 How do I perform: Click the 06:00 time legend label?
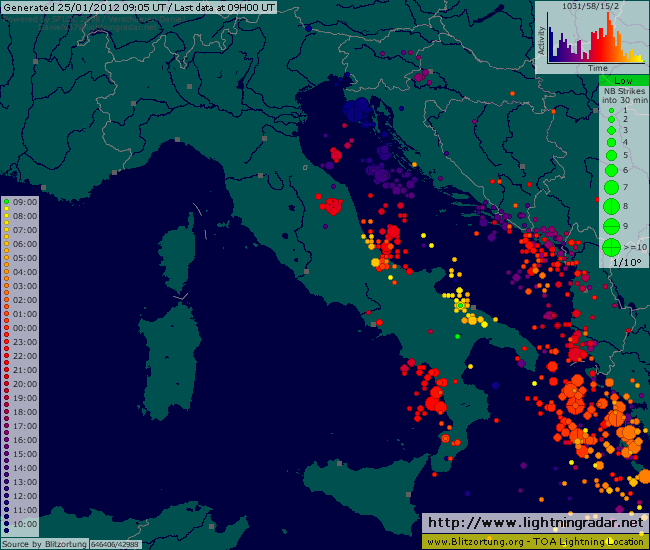(x=25, y=244)
